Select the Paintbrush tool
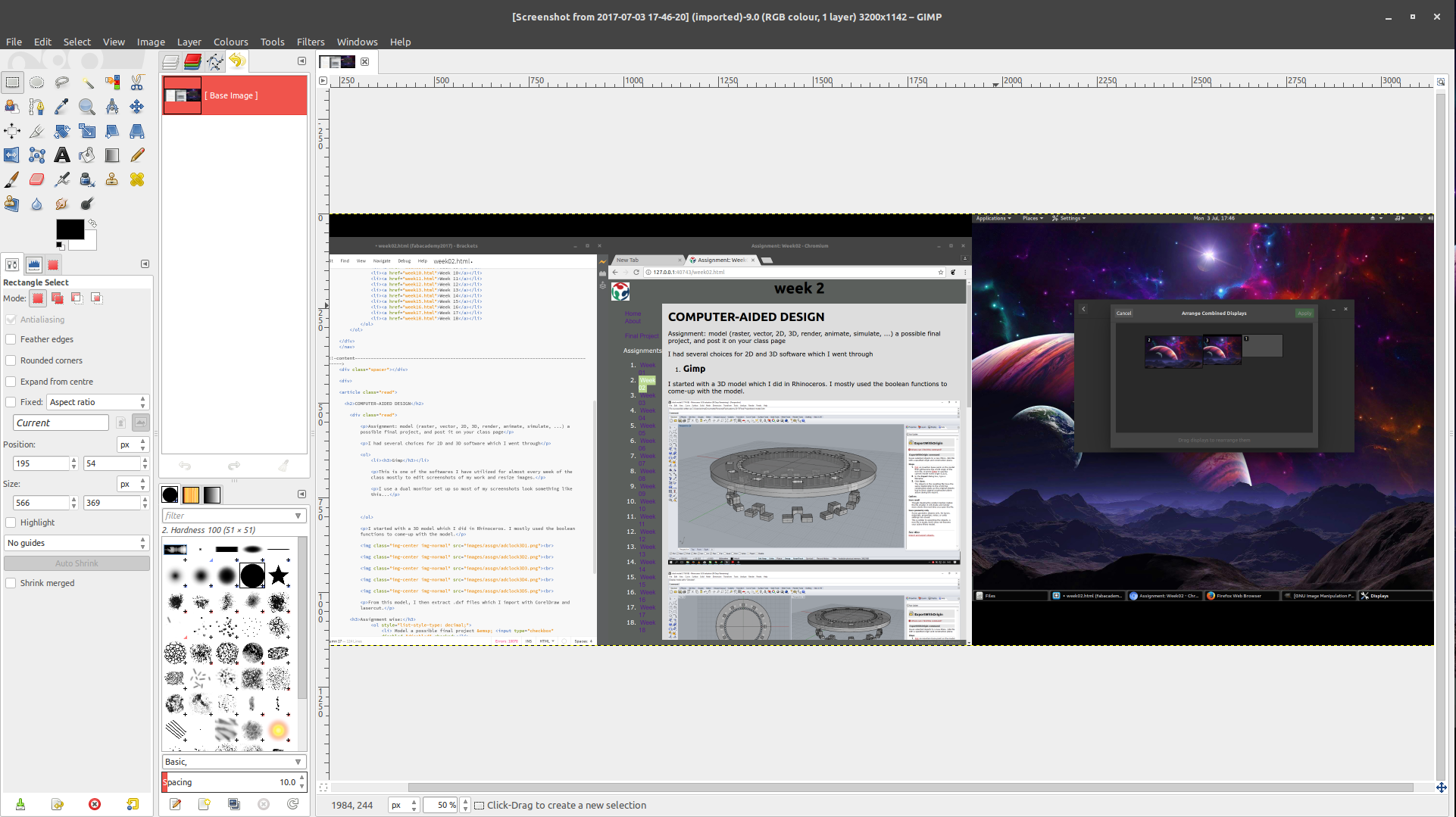1456x817 pixels. point(12,179)
